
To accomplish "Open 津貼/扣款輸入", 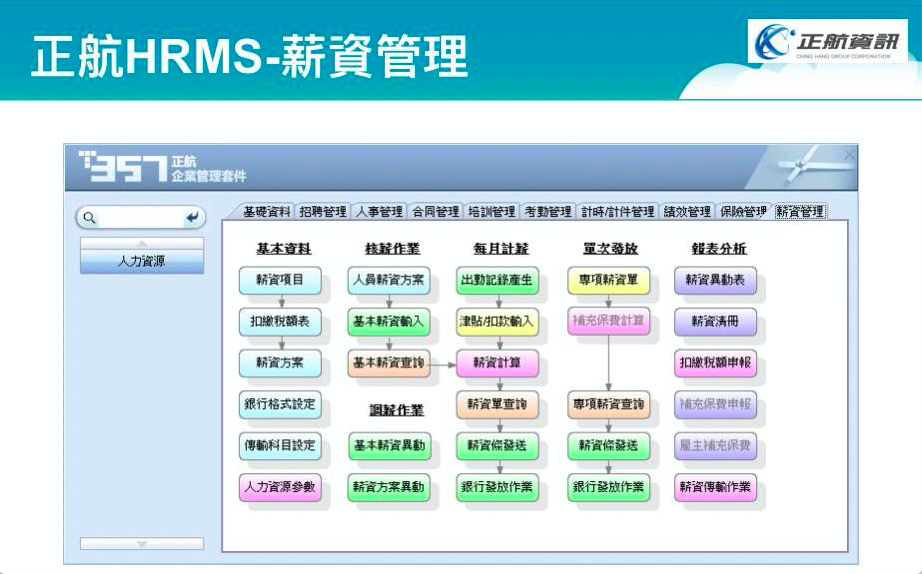I will point(497,322).
